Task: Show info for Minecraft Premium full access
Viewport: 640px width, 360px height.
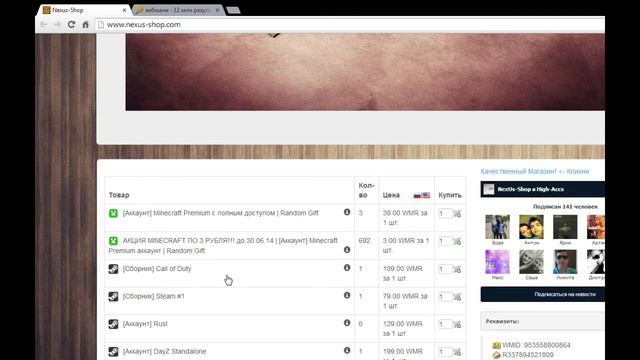Action: 347,212
